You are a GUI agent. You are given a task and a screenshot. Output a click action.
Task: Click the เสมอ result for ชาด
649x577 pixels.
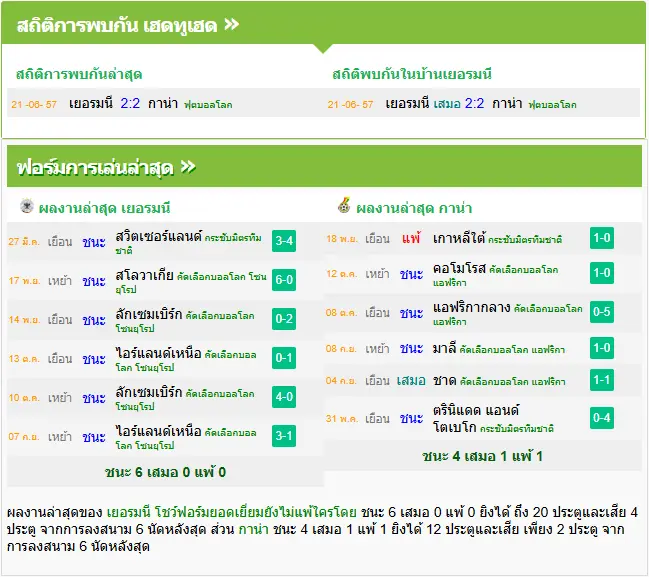tap(411, 380)
